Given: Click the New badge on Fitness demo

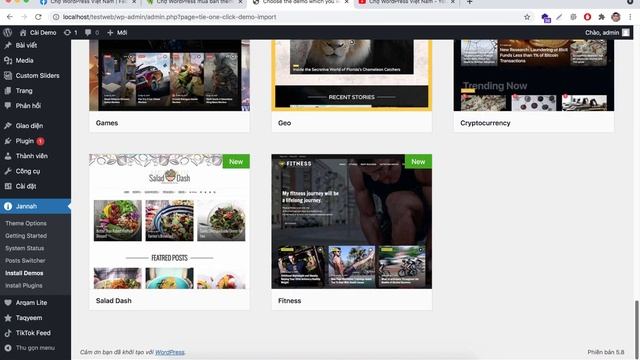Looking at the screenshot, I should click(418, 162).
